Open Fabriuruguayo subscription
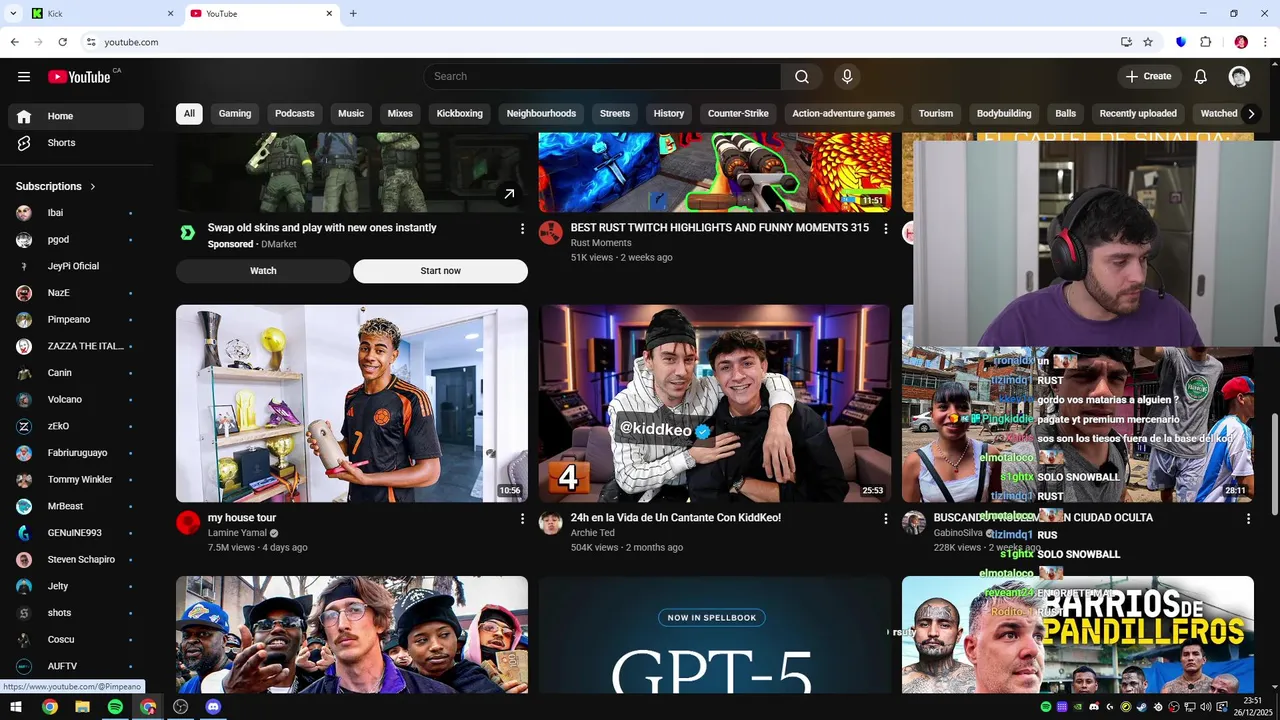Image resolution: width=1280 pixels, height=720 pixels. click(x=75, y=453)
